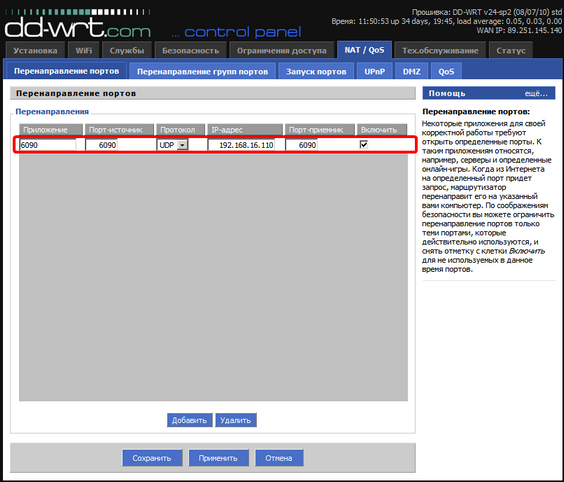564x482 pixels.
Task: Open the Службы tab
Action: click(127, 50)
